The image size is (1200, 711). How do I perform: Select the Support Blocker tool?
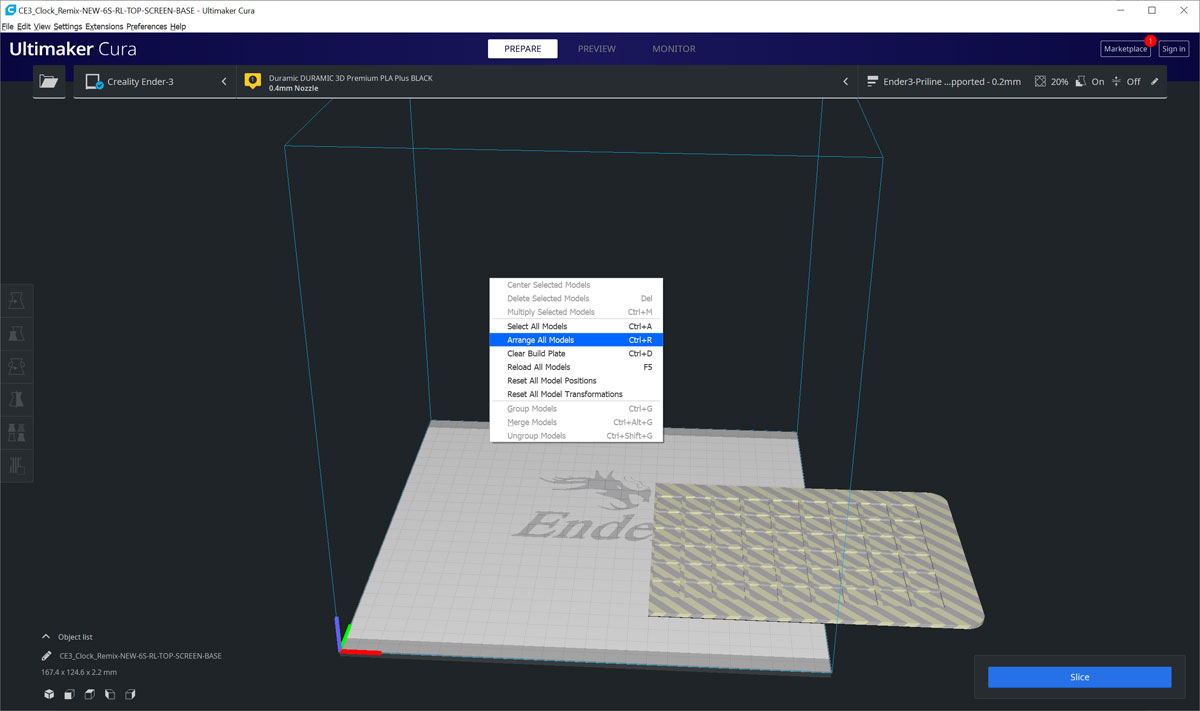point(17,465)
